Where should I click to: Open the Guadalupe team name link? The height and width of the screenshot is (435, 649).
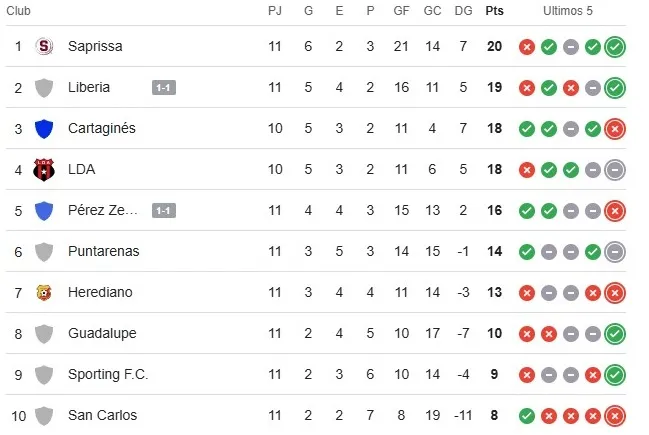[102, 334]
